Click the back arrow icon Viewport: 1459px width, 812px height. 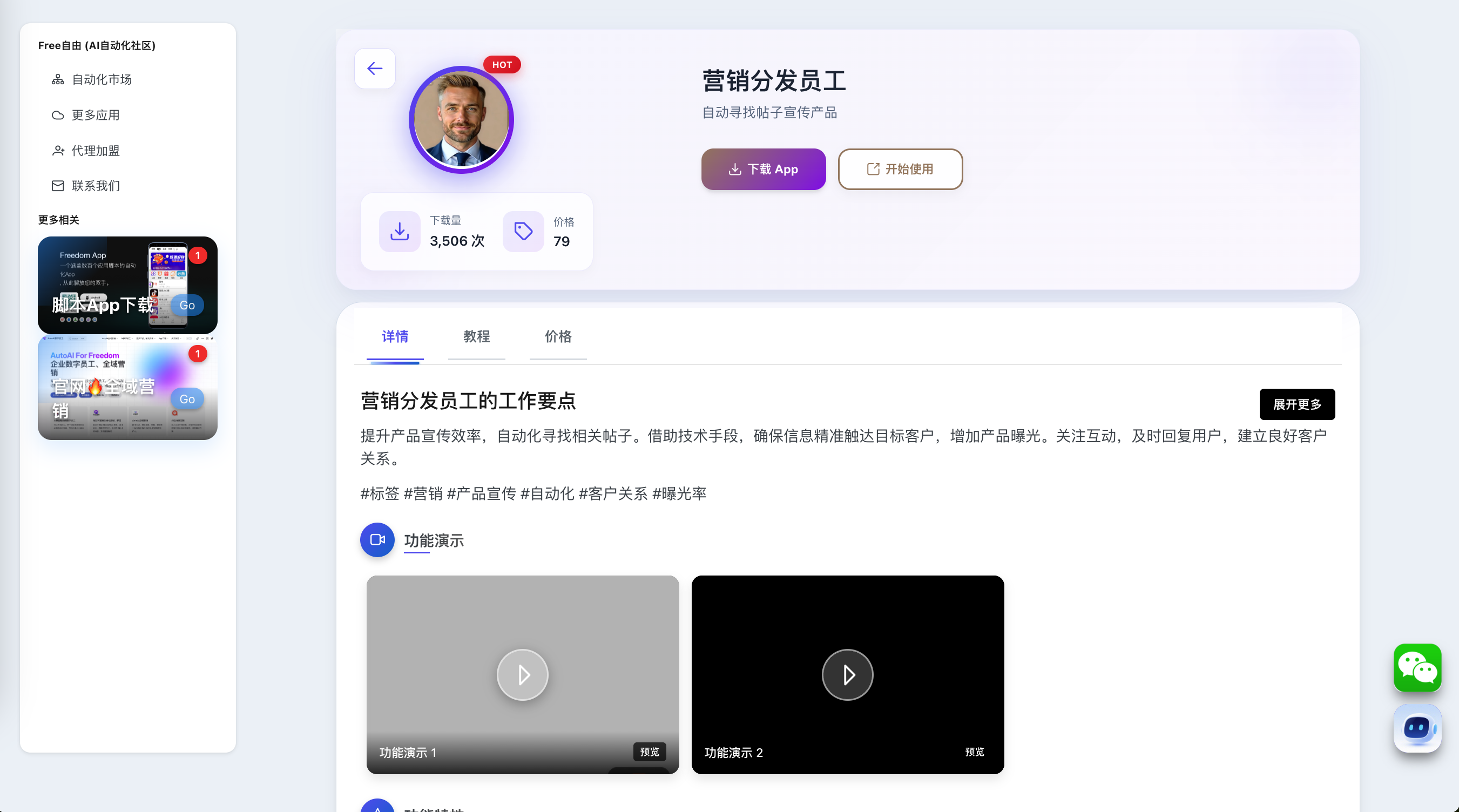(374, 69)
